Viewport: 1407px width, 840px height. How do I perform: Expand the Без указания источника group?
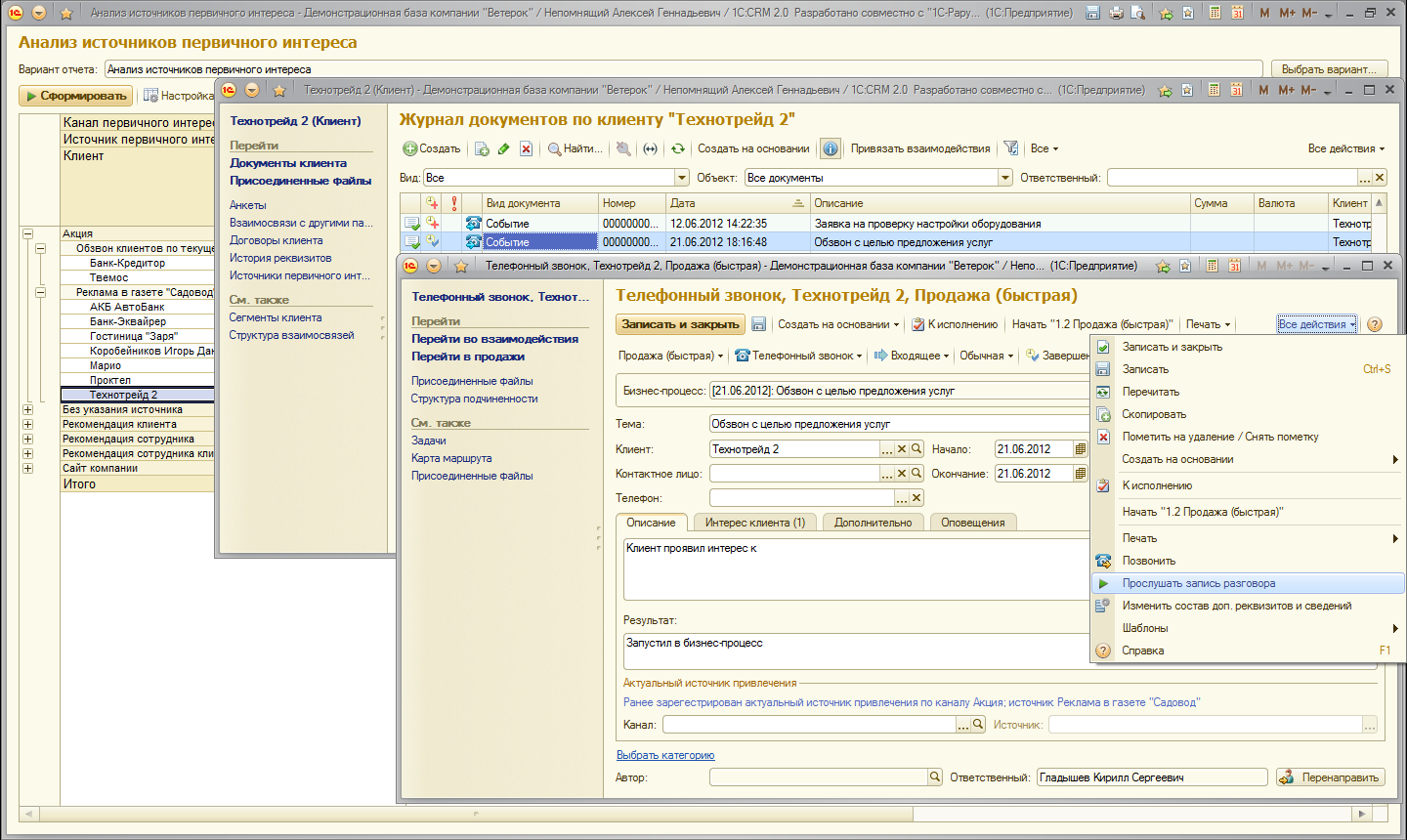click(x=27, y=409)
